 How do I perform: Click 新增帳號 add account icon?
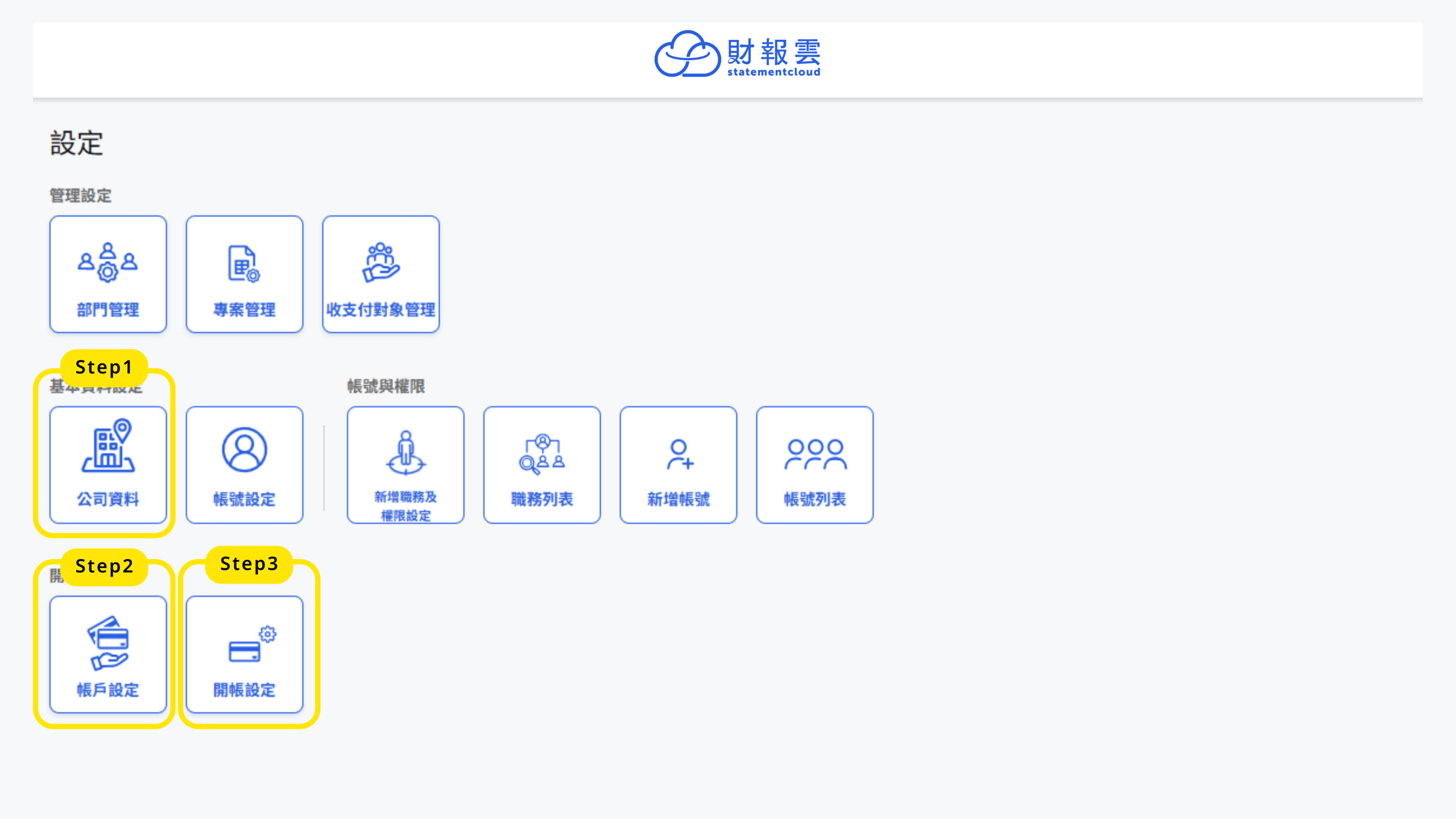[679, 454]
